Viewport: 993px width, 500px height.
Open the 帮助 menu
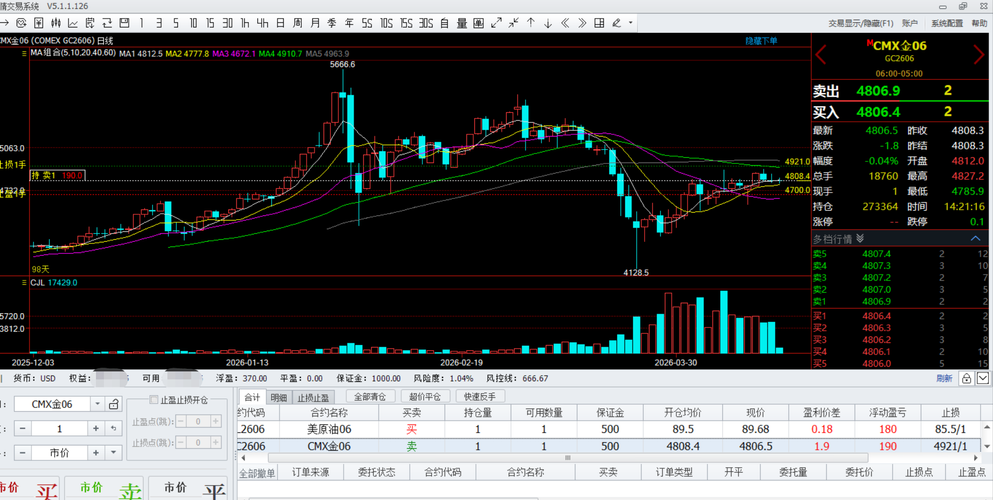coord(979,23)
